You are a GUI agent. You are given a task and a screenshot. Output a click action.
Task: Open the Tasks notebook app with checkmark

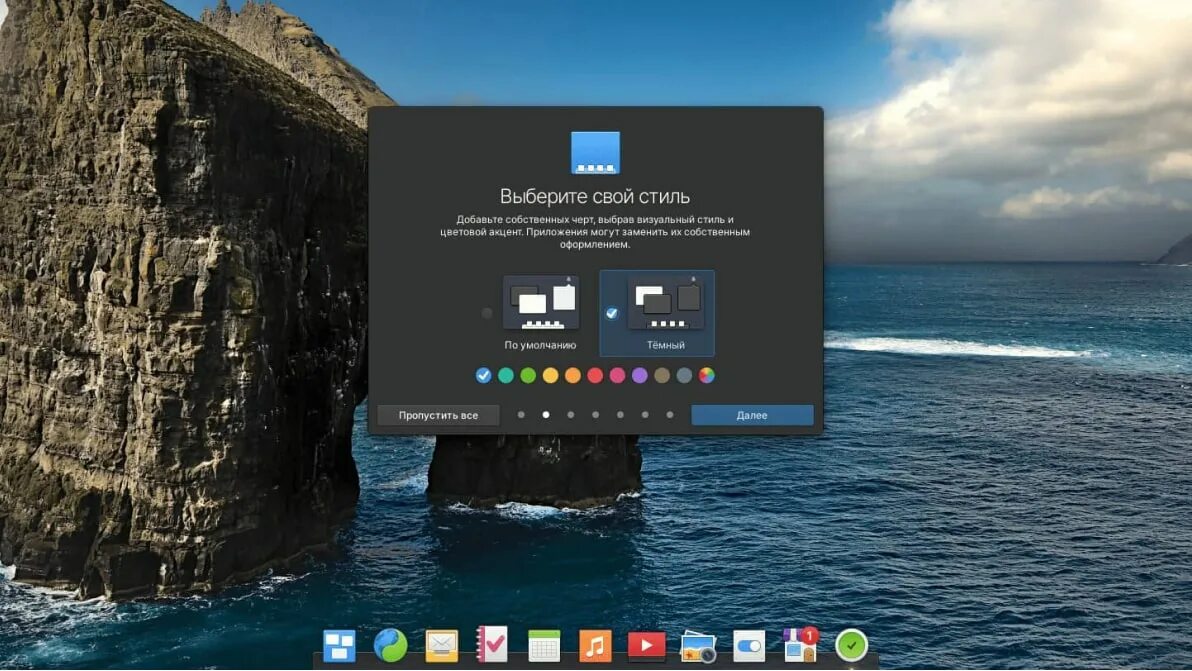coord(492,644)
